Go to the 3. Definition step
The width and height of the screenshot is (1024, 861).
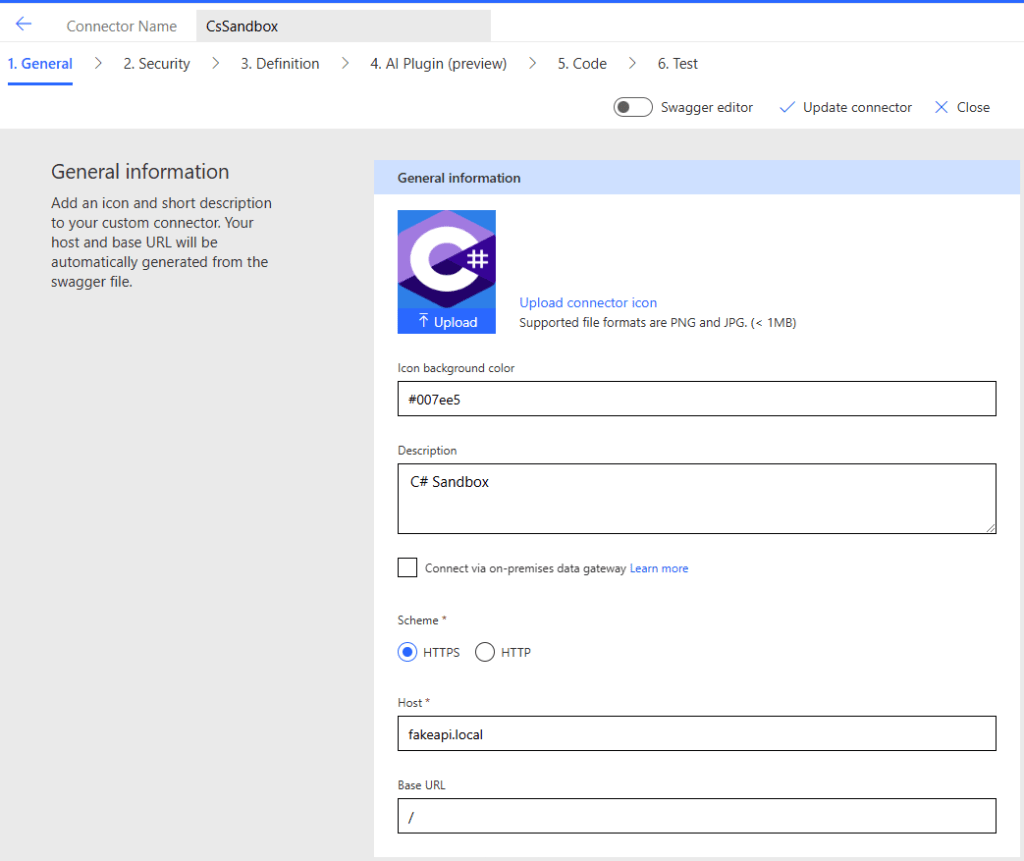click(x=280, y=64)
